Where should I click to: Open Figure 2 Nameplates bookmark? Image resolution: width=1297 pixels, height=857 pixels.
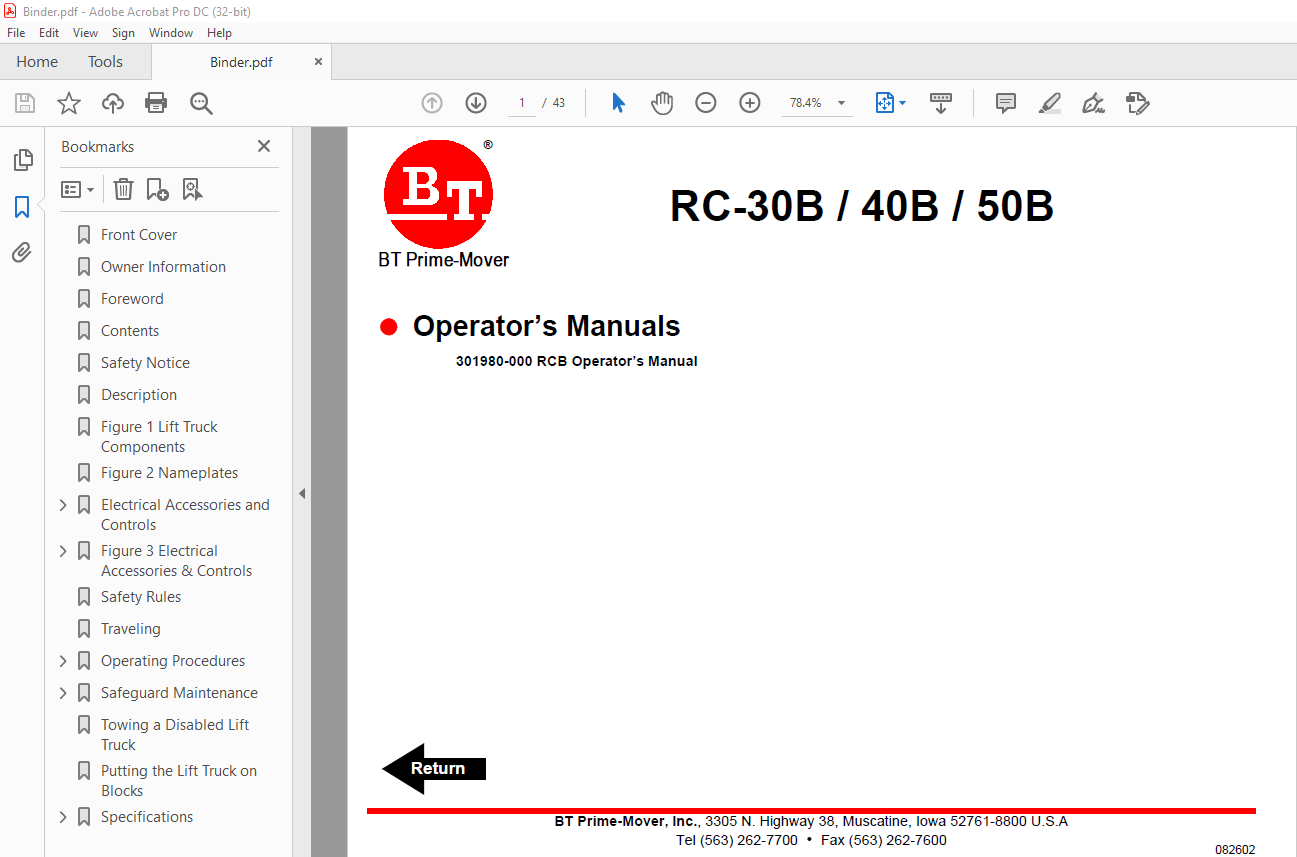click(x=169, y=473)
